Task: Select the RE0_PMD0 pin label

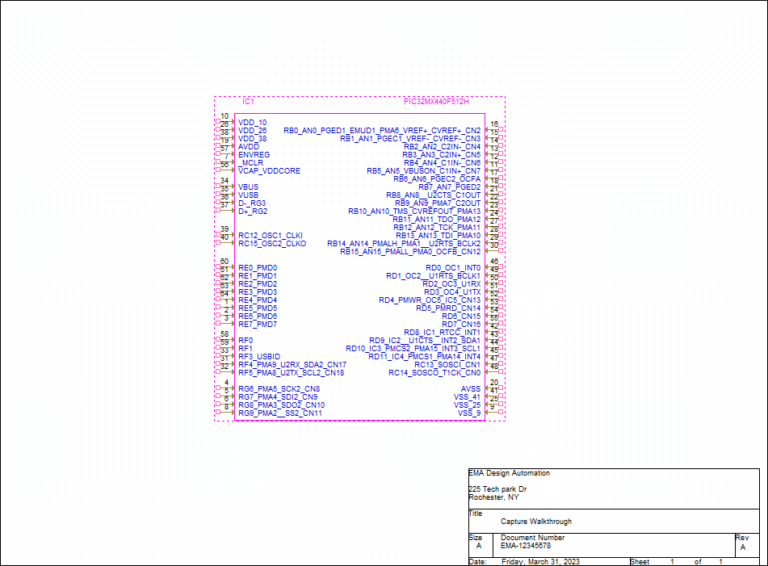Action: (258, 268)
